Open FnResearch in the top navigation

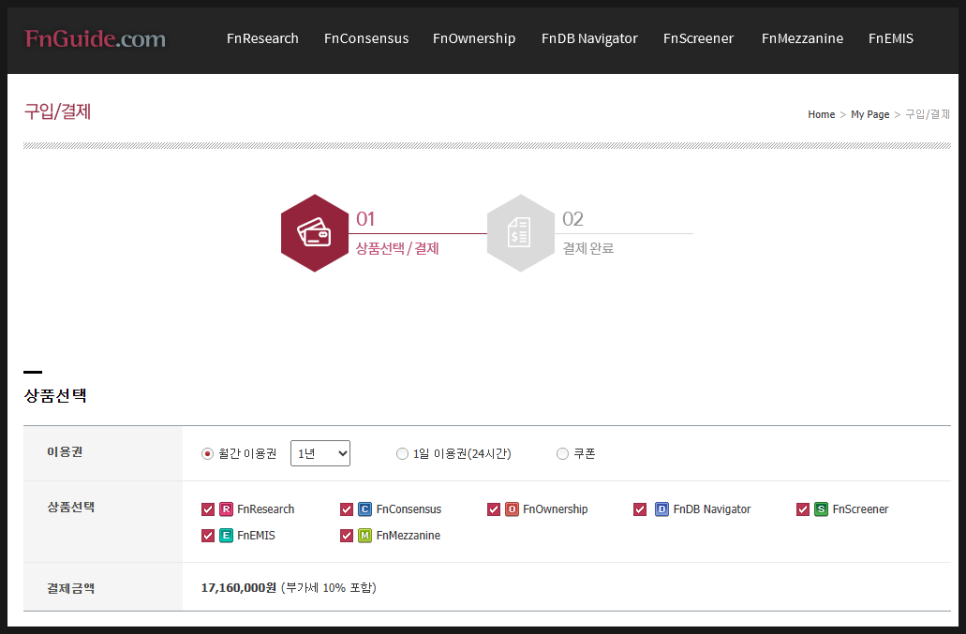click(x=262, y=38)
